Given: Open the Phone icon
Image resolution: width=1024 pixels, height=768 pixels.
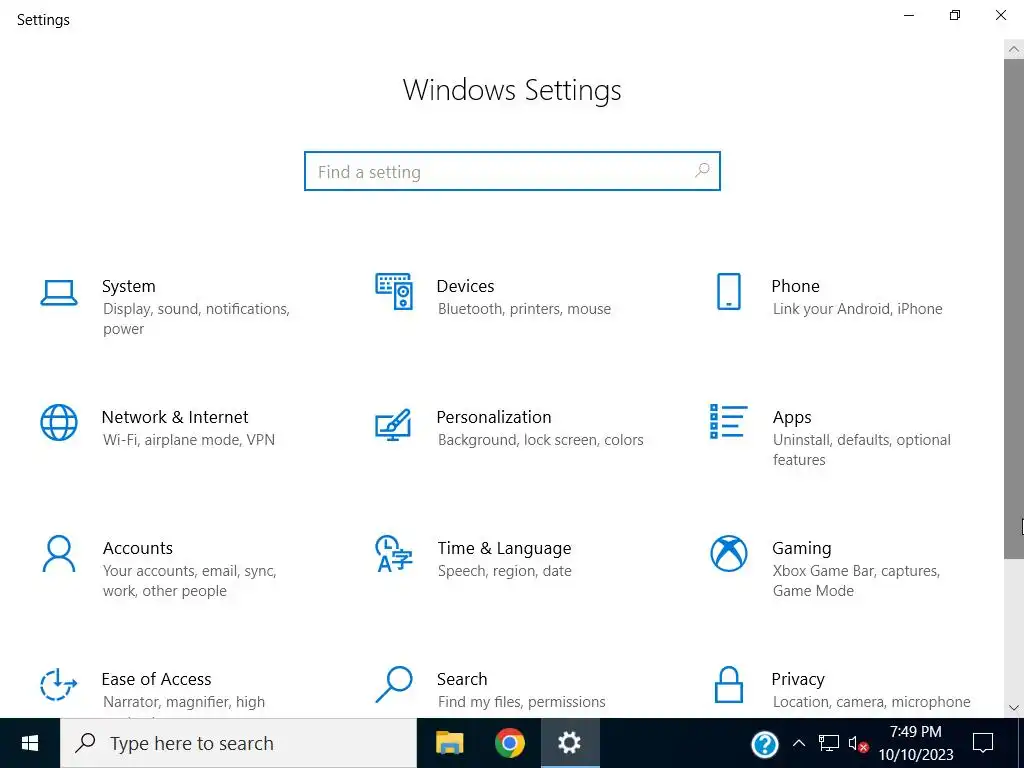Looking at the screenshot, I should pyautogui.click(x=729, y=291).
